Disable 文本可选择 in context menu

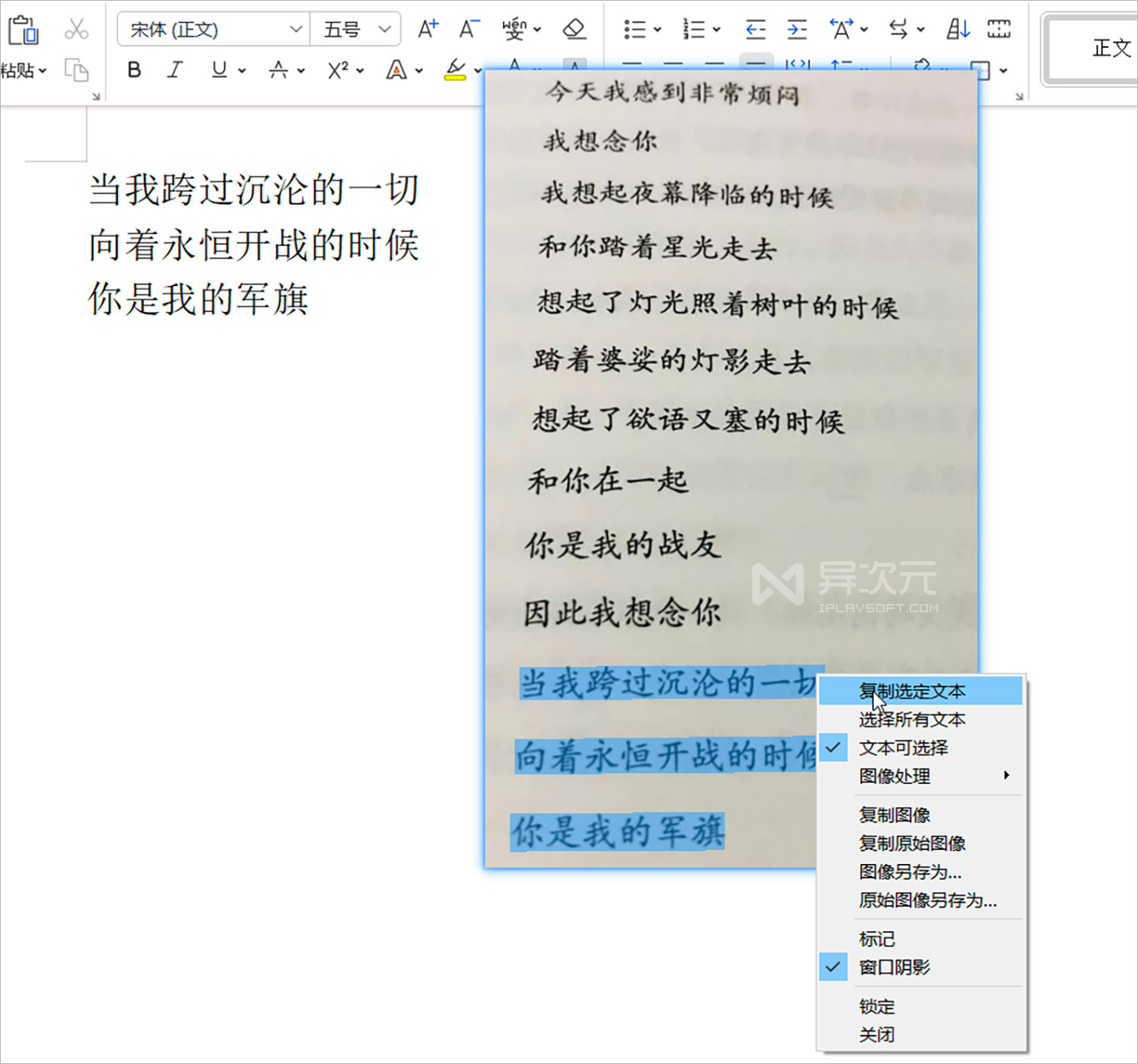pyautogui.click(x=904, y=747)
